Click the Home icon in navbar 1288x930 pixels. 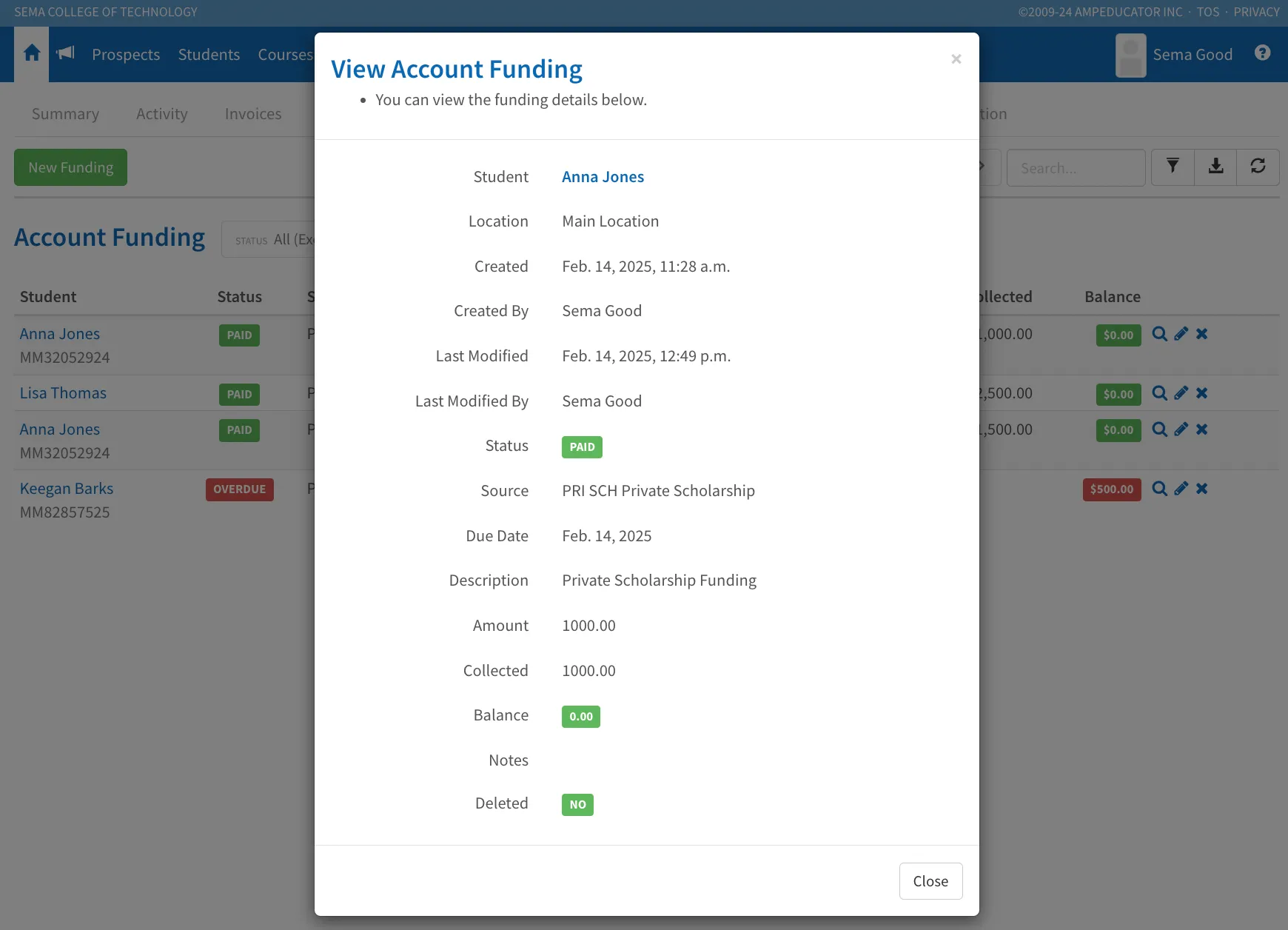pyautogui.click(x=32, y=53)
